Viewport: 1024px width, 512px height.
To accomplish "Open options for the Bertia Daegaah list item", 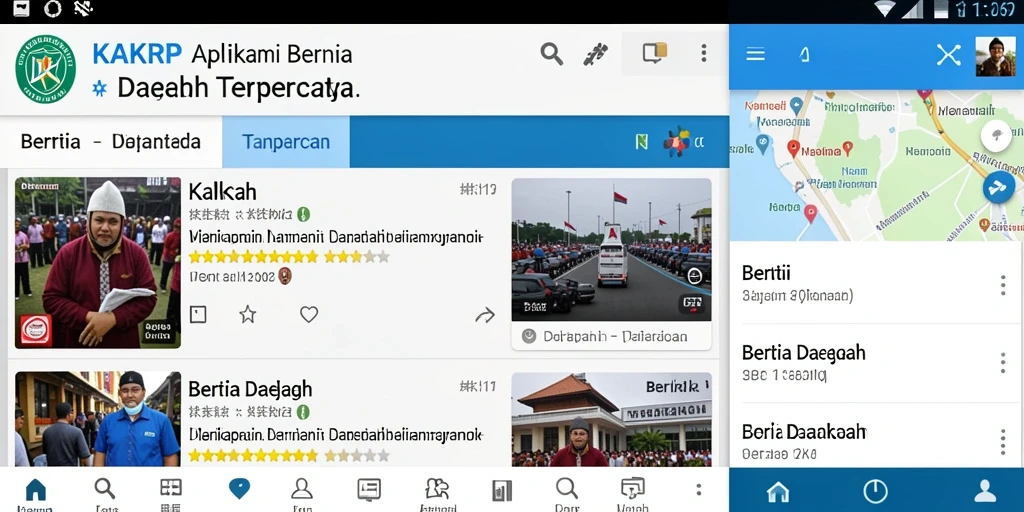I will [x=1002, y=363].
